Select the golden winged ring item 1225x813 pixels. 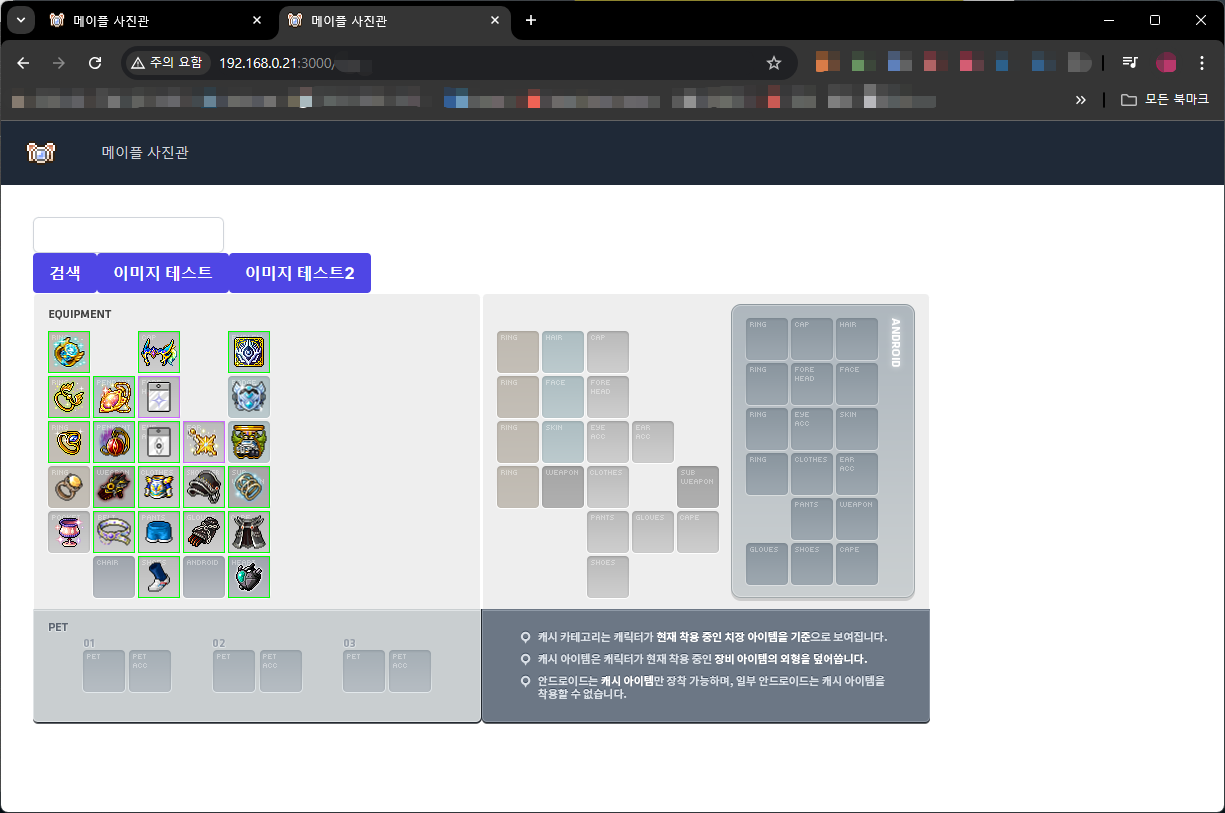coord(69,397)
